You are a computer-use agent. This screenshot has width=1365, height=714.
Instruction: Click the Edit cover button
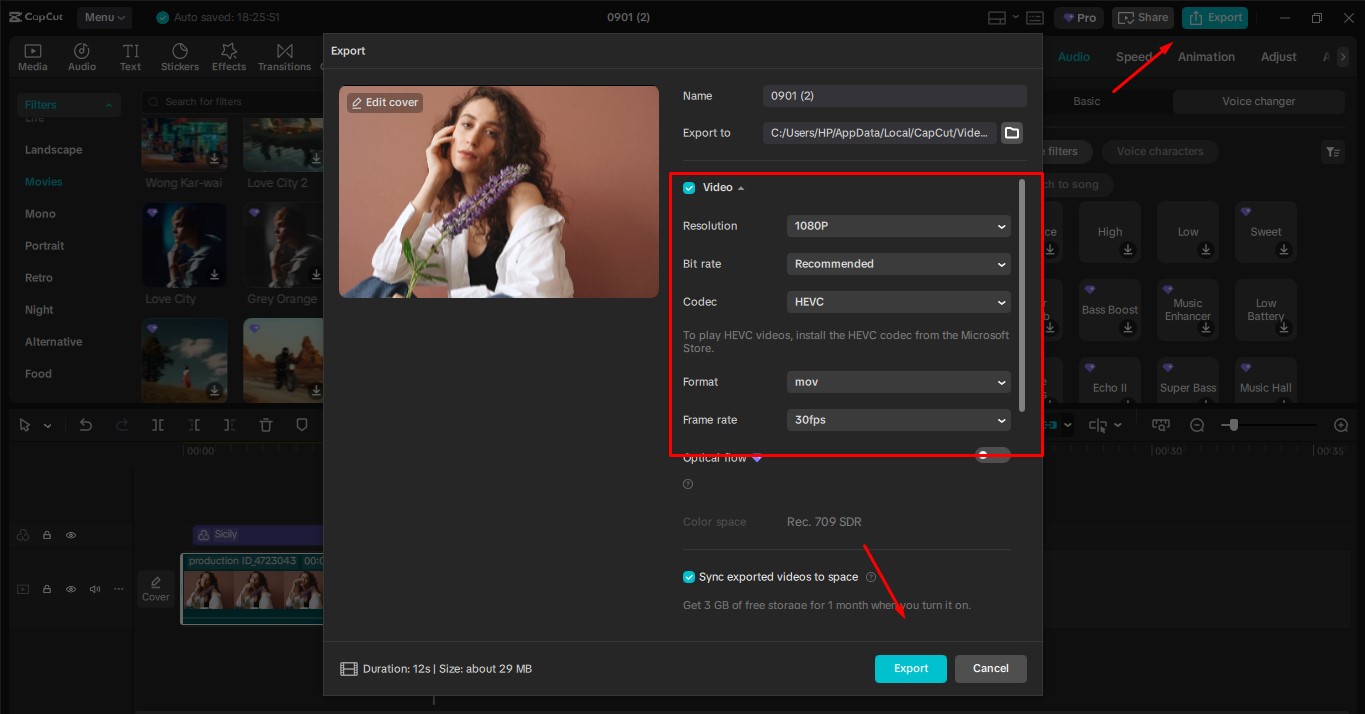coord(384,102)
